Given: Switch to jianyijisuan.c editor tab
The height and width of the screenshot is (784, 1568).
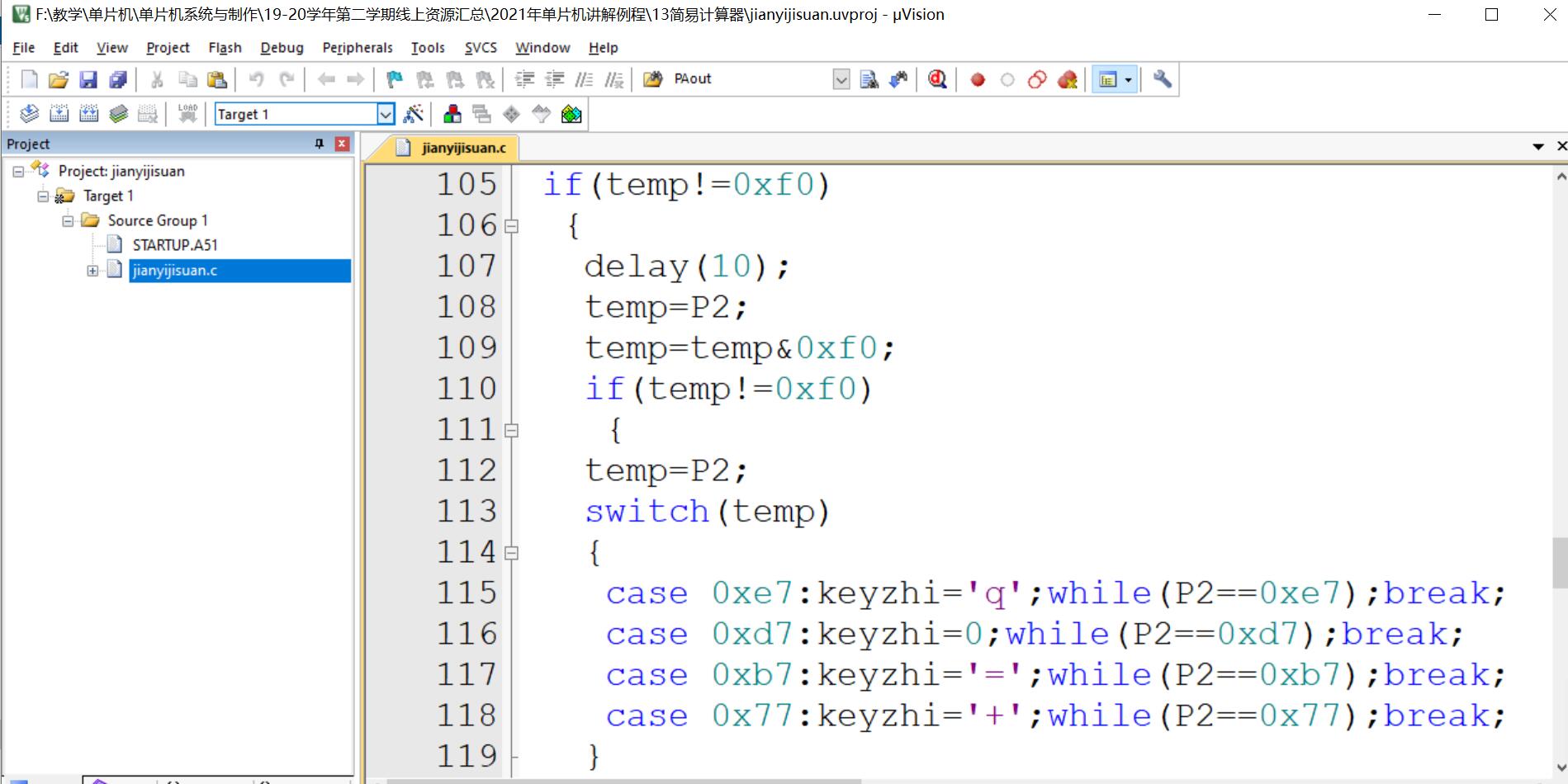Looking at the screenshot, I should coord(452,148).
